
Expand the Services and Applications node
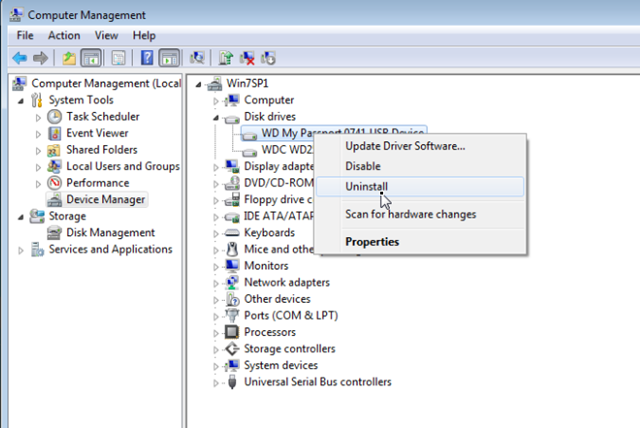tap(21, 250)
